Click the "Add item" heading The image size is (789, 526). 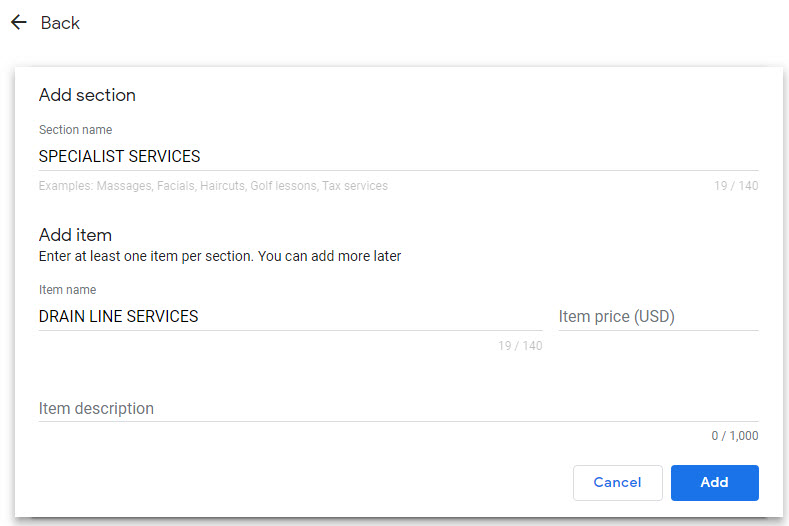click(75, 235)
